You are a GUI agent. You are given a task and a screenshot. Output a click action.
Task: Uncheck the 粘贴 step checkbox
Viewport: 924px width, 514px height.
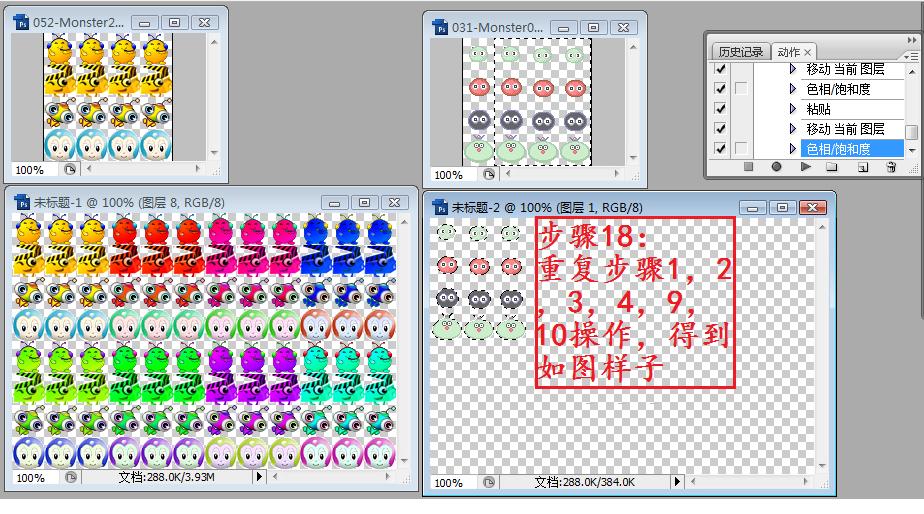720,108
